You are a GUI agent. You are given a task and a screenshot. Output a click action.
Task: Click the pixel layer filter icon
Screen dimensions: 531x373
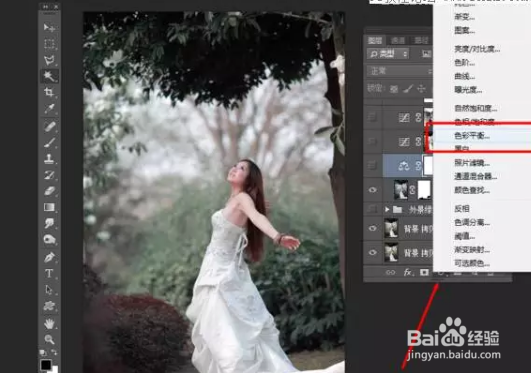pyautogui.click(x=426, y=54)
